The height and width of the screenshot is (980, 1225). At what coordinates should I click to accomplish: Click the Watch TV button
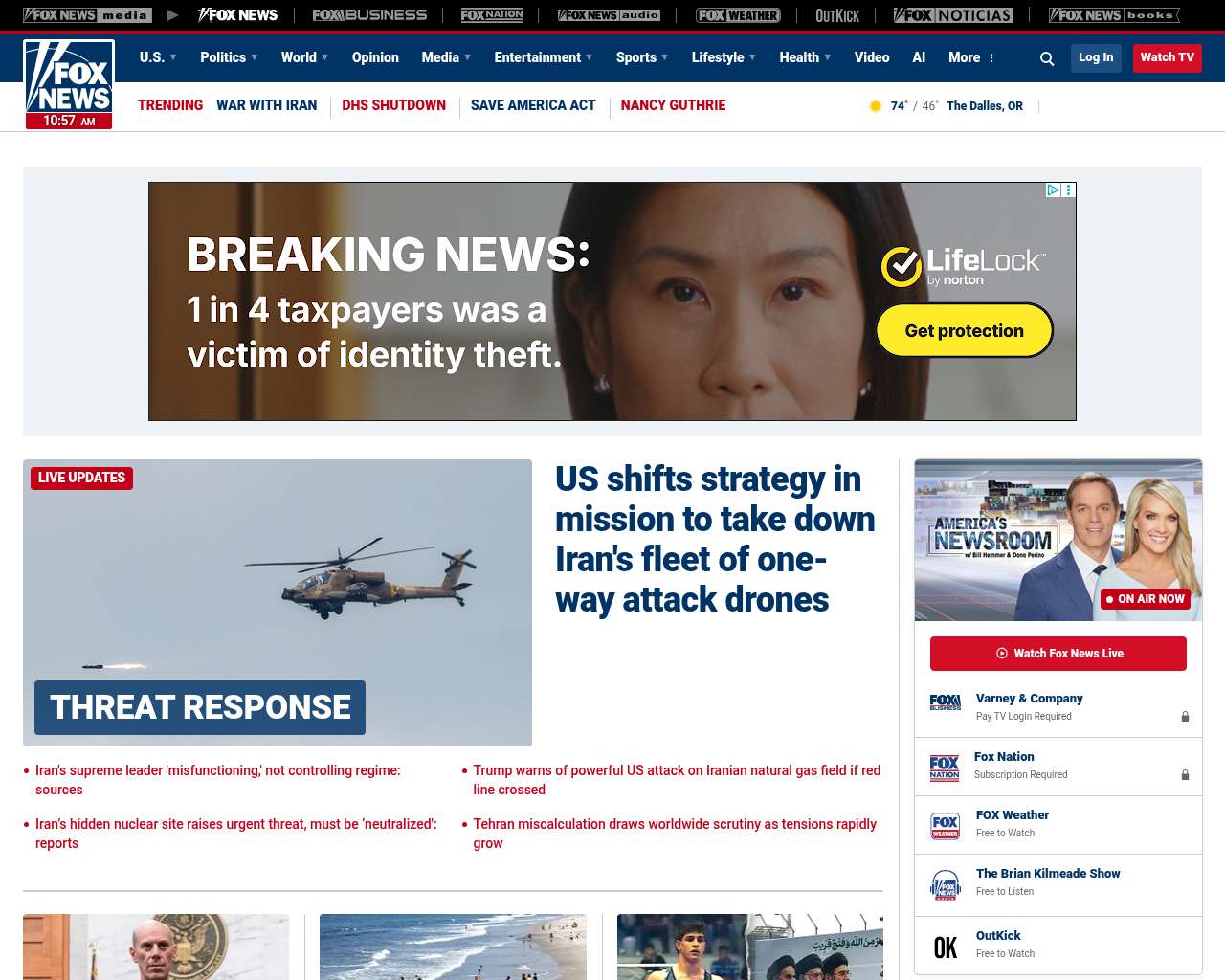(x=1168, y=57)
